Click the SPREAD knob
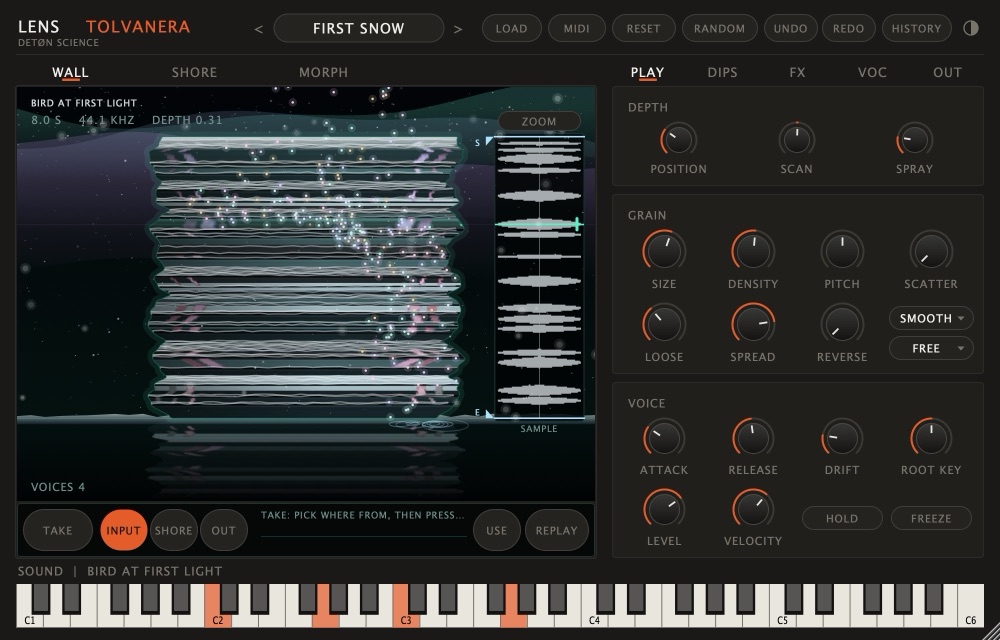 click(x=753, y=324)
